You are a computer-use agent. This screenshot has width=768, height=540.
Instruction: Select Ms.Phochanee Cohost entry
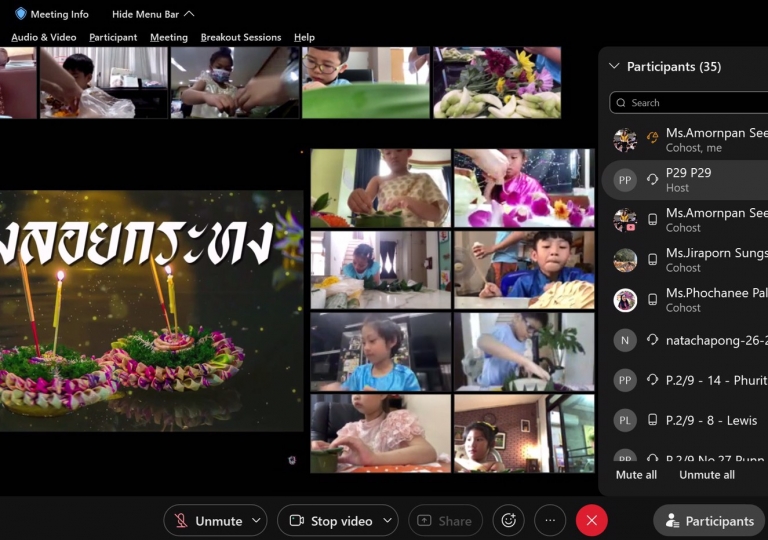coord(685,300)
